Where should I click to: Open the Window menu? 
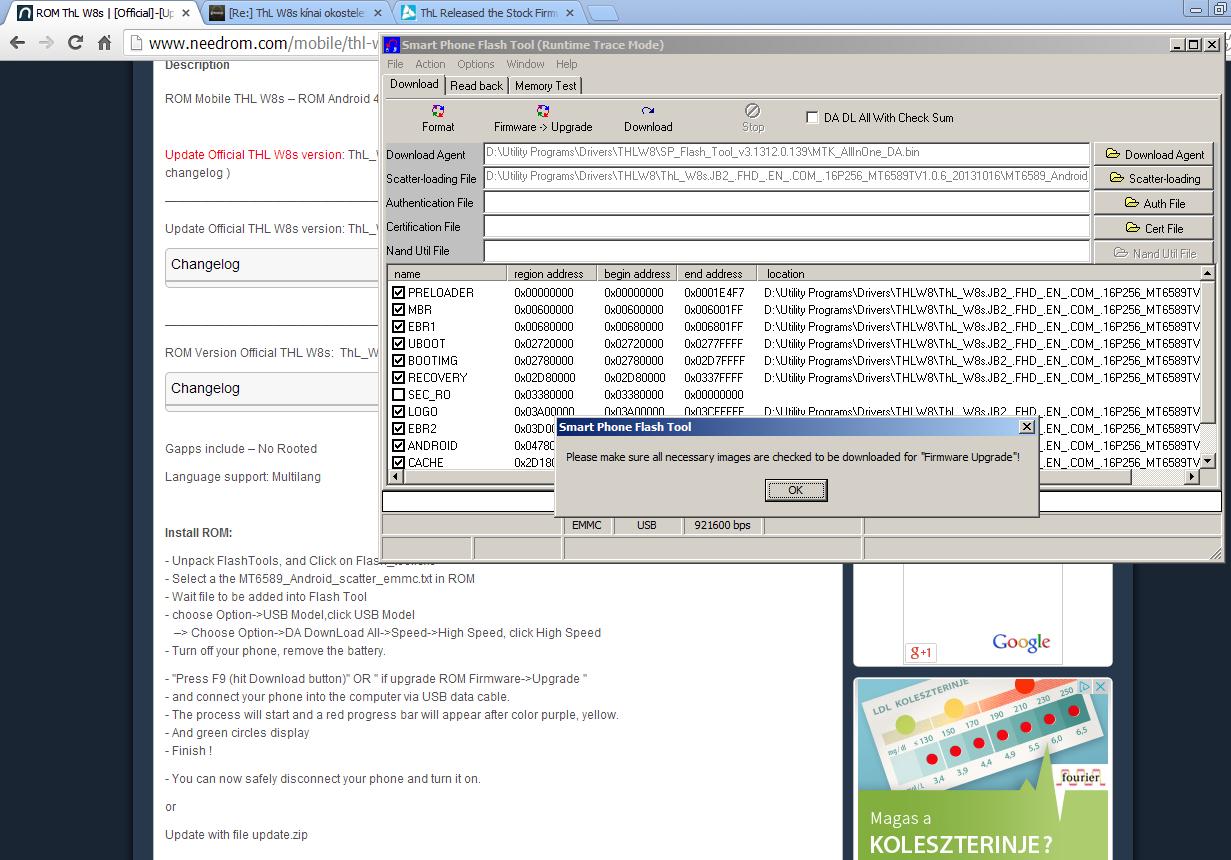(525, 64)
